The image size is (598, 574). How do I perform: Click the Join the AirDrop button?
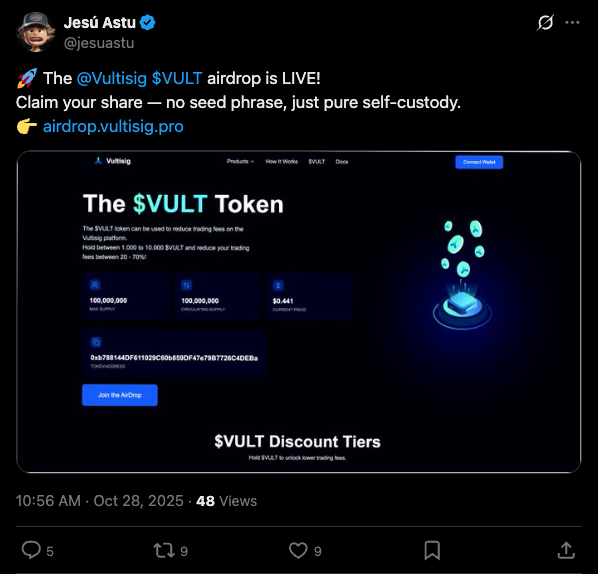[x=120, y=395]
